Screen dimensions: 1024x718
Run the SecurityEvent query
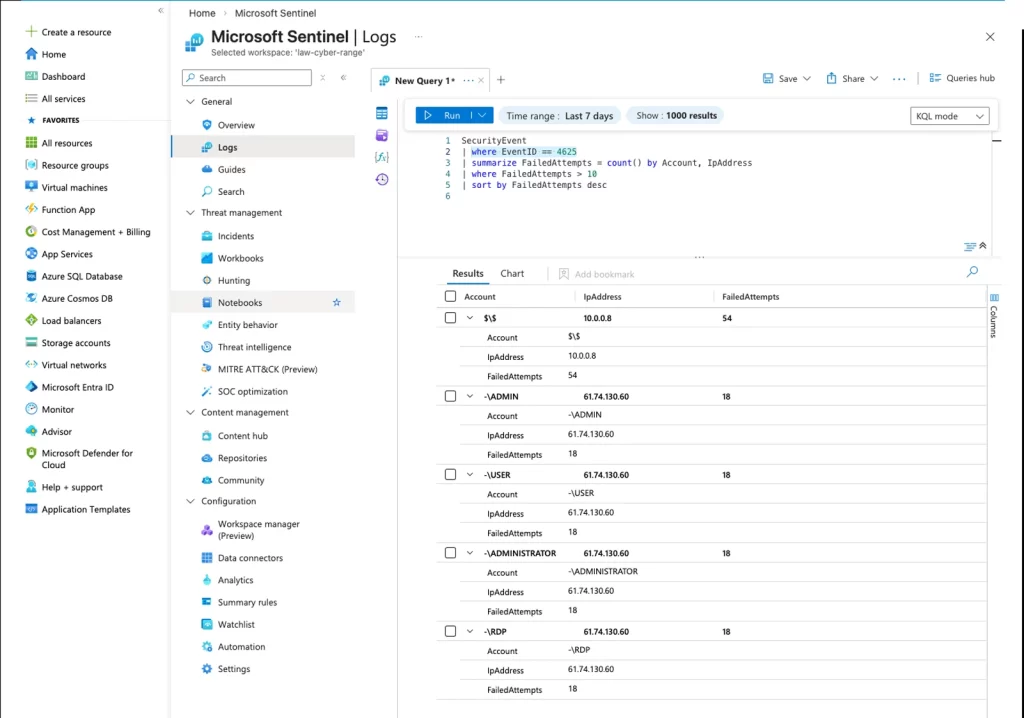click(443, 115)
